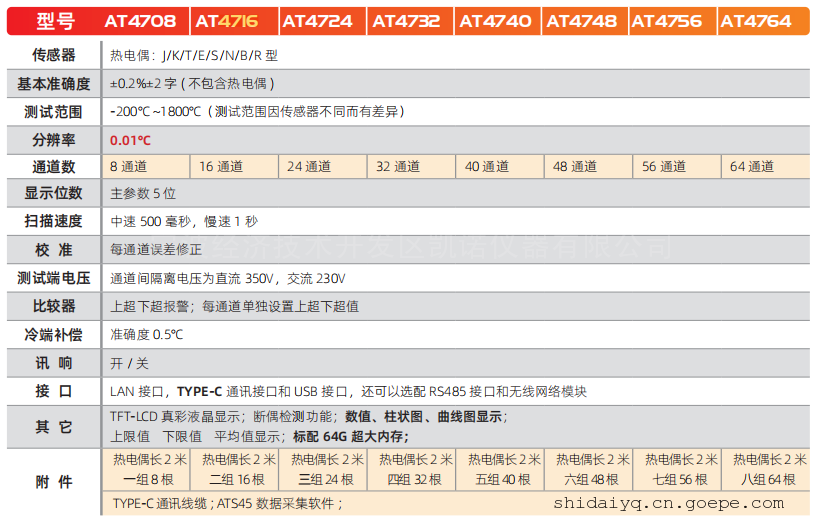817x521 pixels.
Task: Select the 冷端补偿 row label
Action: pos(53,334)
